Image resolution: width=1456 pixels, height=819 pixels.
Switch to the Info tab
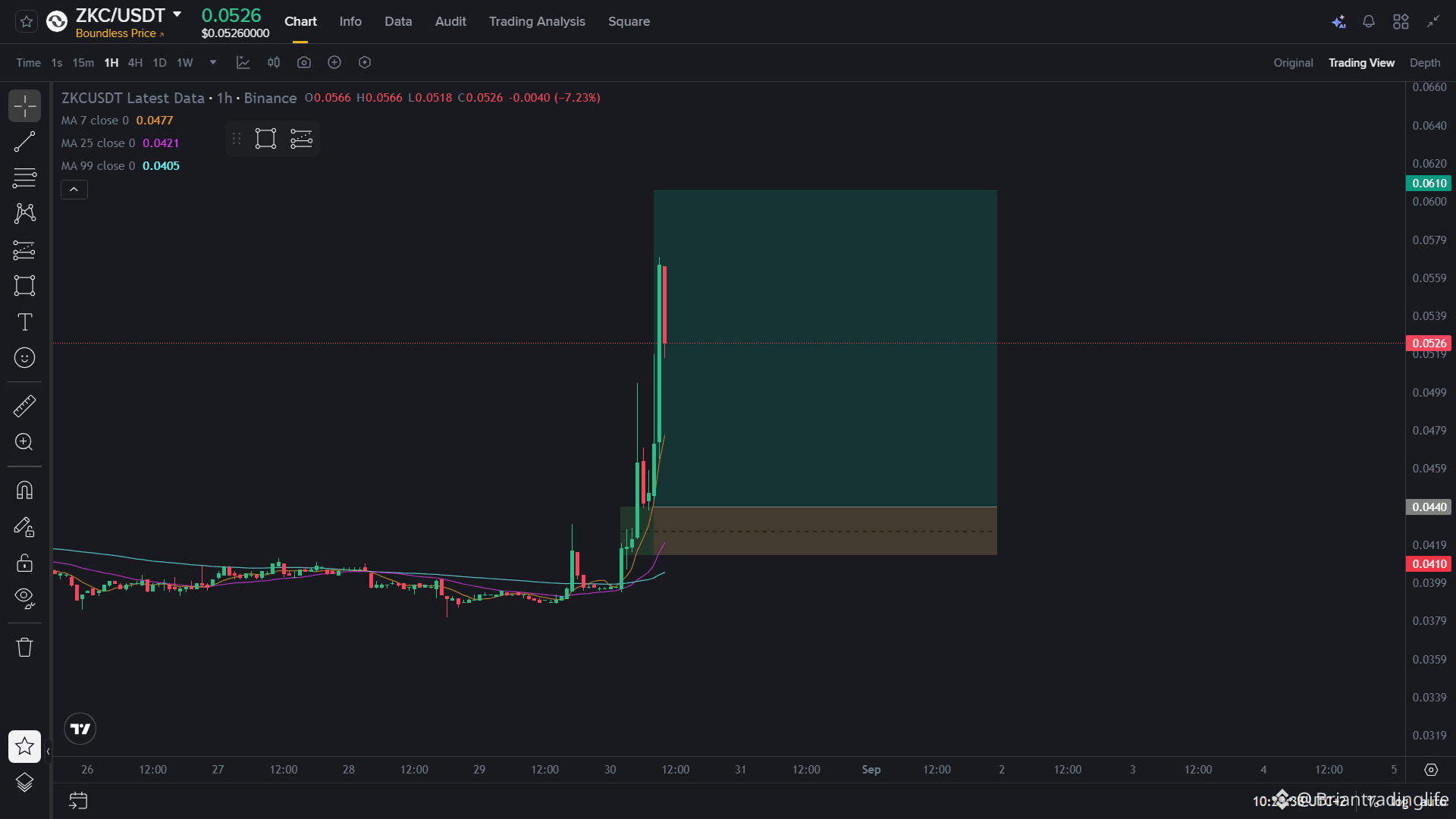coord(350,21)
